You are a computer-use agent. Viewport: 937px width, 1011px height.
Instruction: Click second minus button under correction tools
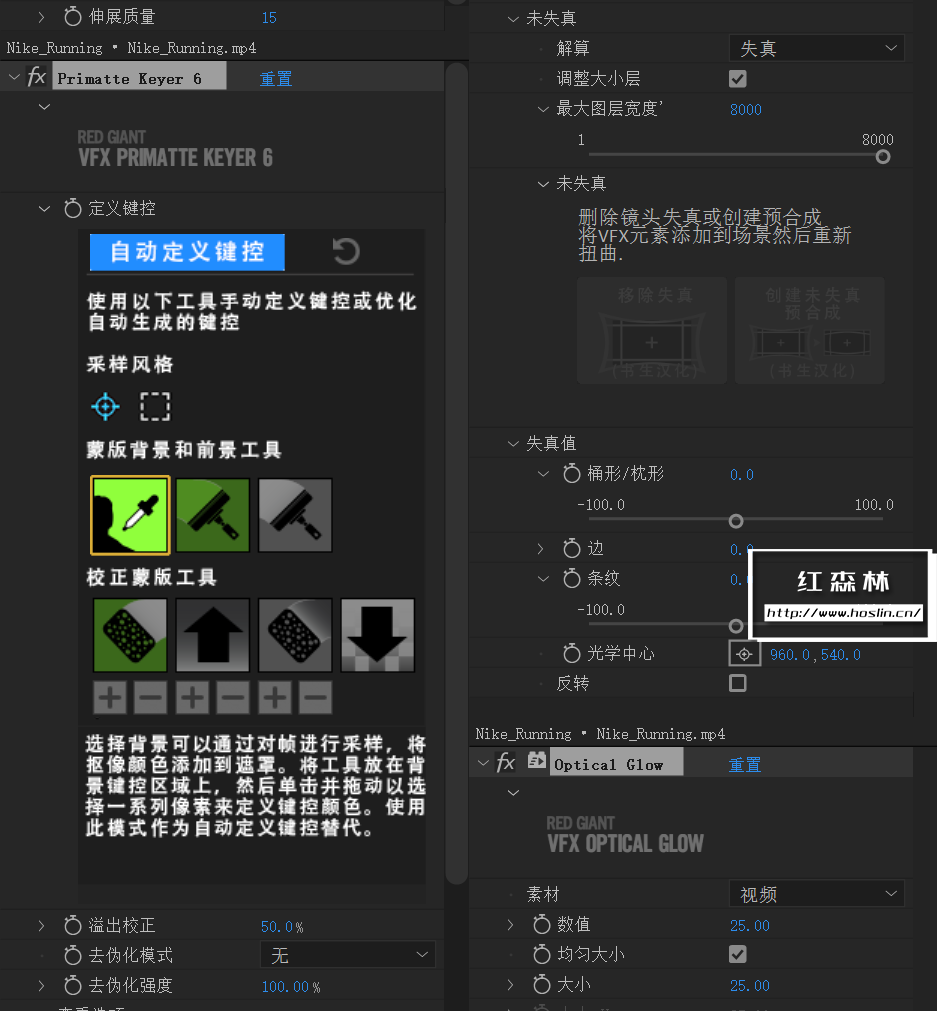click(x=233, y=698)
